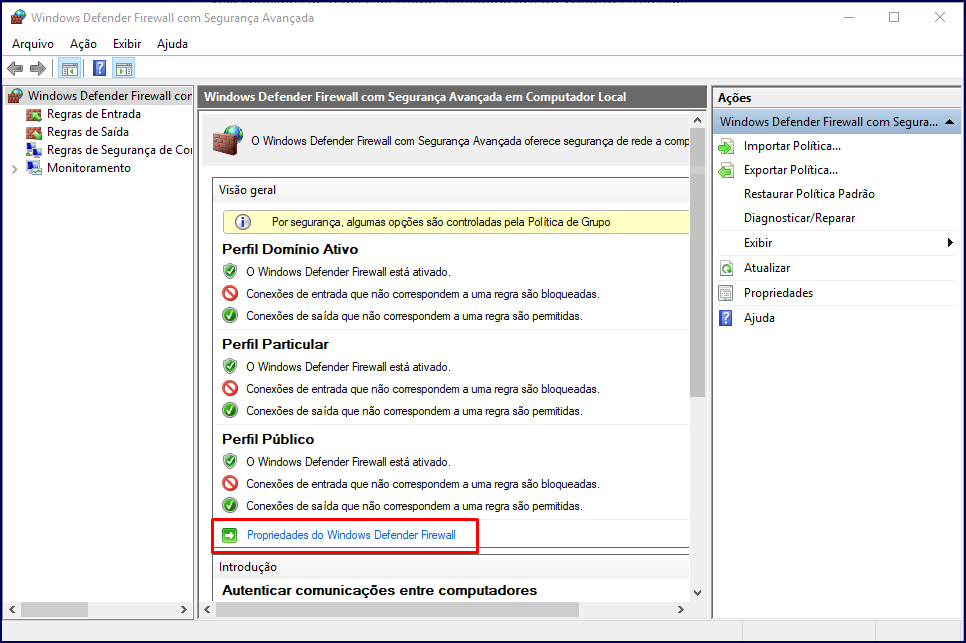Click the green arrow icon beside Propriedades link

[x=230, y=535]
